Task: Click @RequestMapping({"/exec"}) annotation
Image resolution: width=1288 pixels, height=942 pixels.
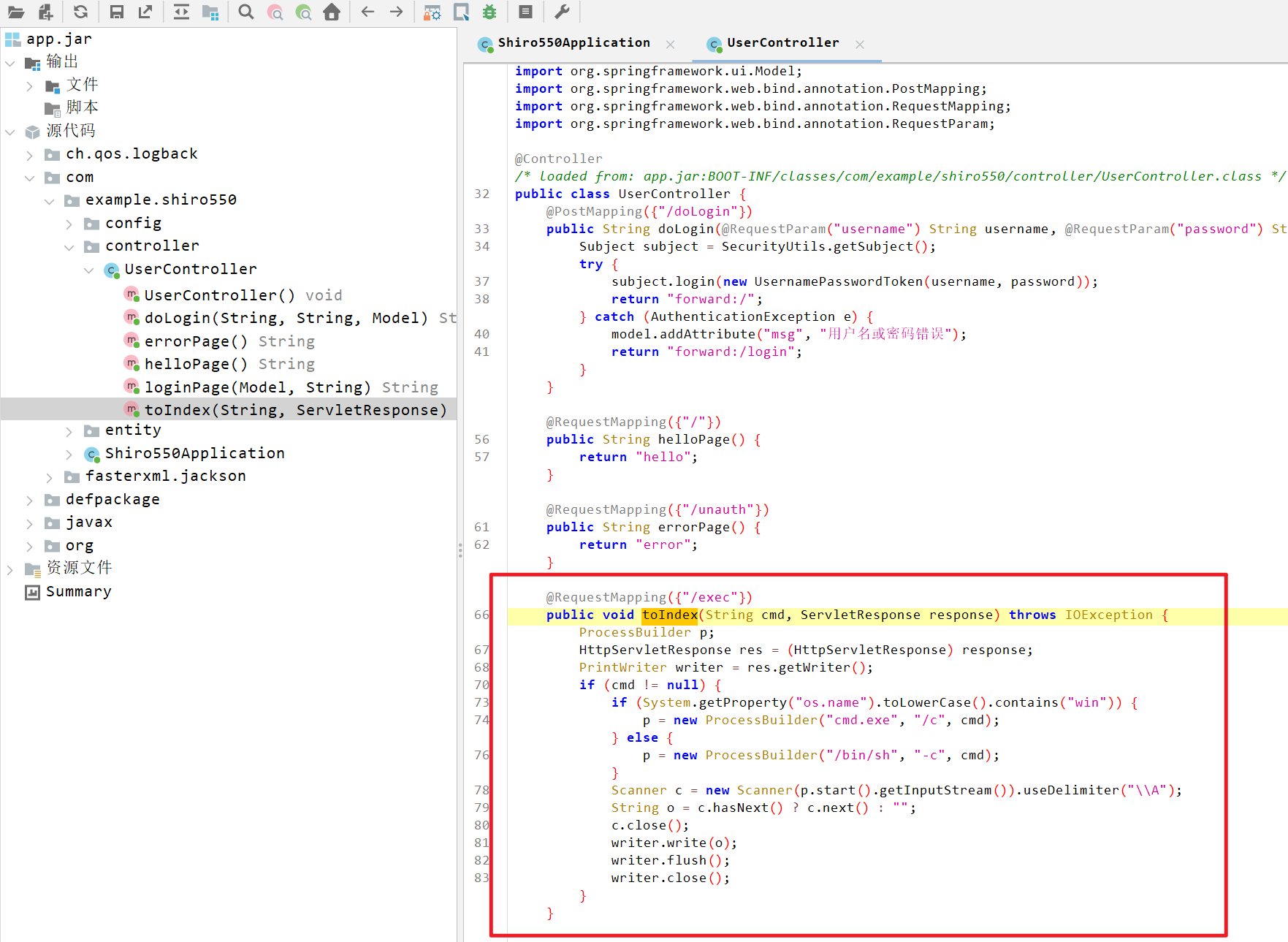Action: 649,598
